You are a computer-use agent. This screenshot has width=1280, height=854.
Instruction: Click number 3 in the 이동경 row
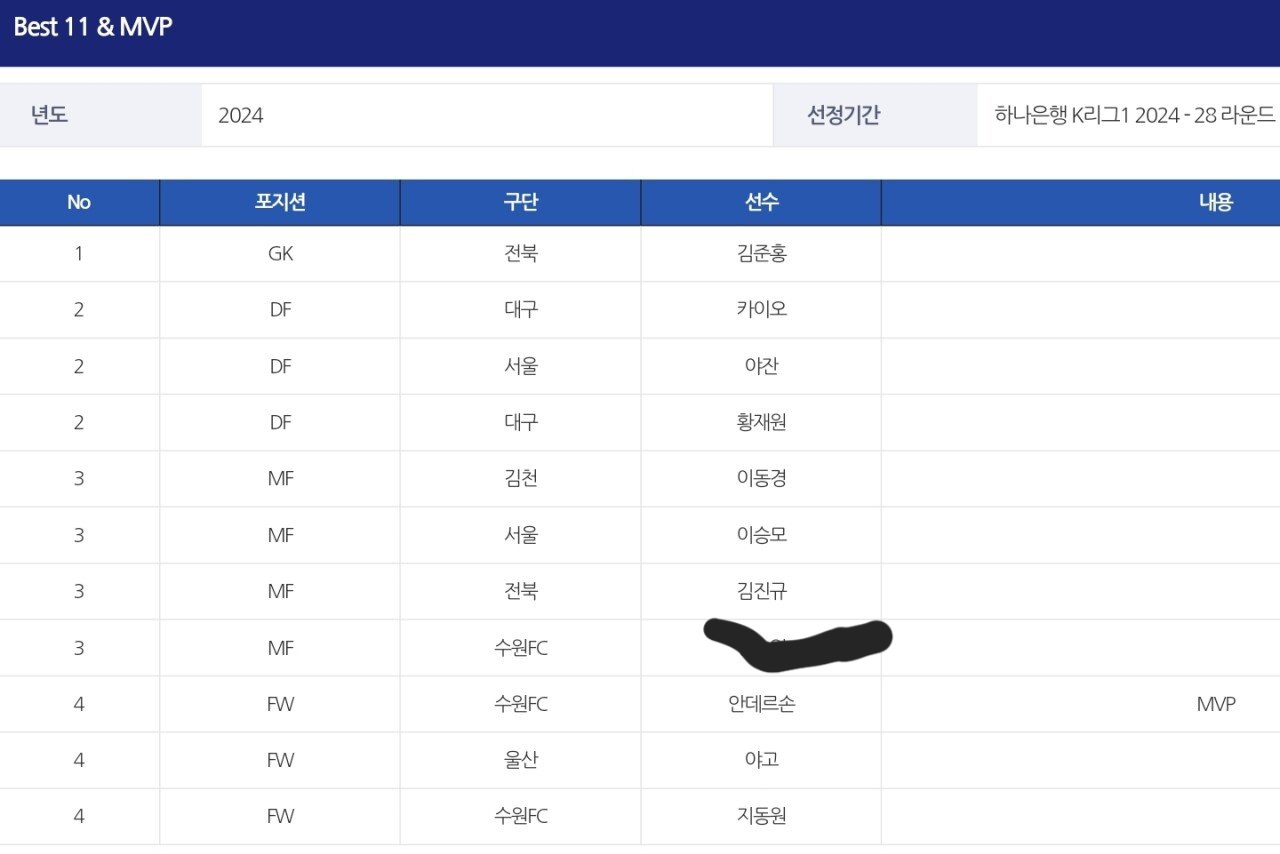(x=79, y=479)
